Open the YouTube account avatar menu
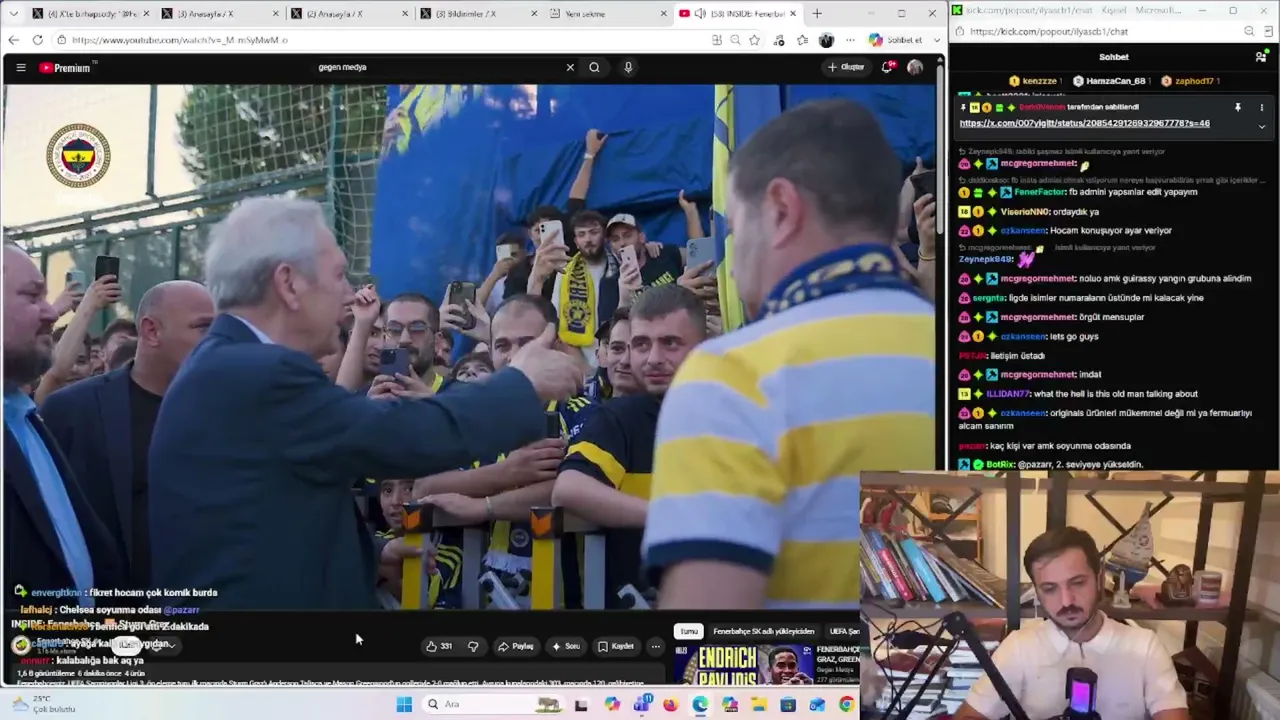This screenshot has width=1280, height=720. point(915,67)
